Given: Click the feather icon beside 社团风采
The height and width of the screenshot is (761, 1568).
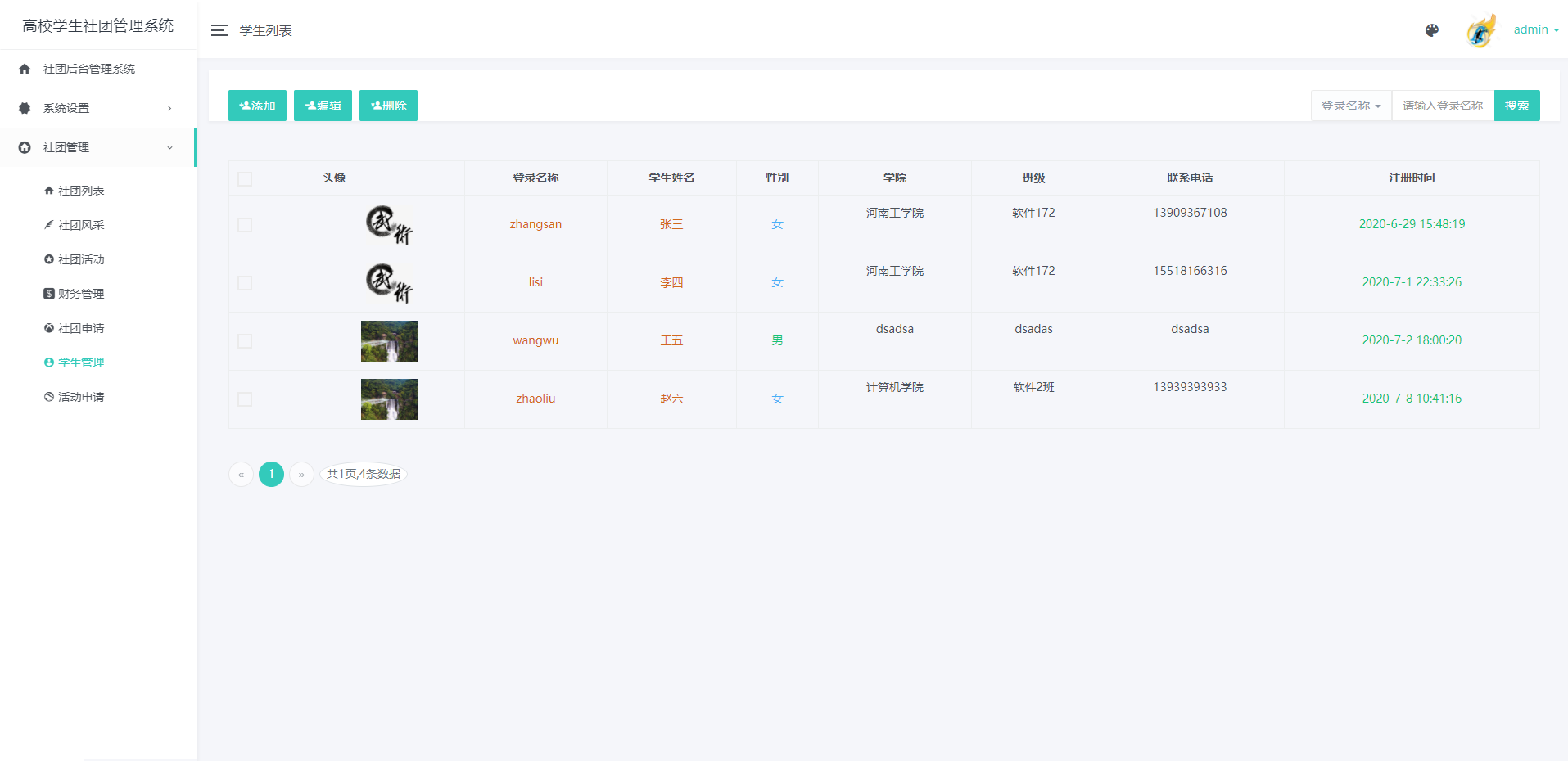Looking at the screenshot, I should point(49,225).
